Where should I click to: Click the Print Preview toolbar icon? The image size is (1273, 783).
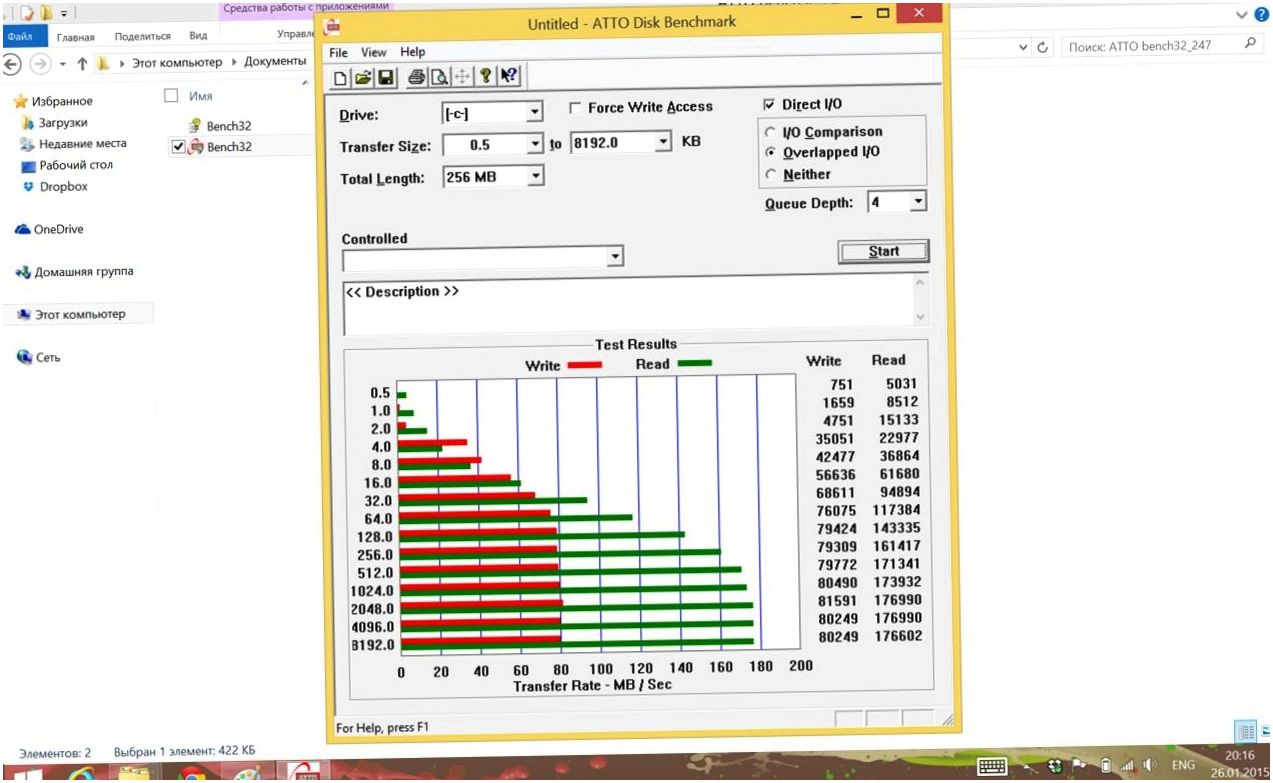(x=438, y=77)
